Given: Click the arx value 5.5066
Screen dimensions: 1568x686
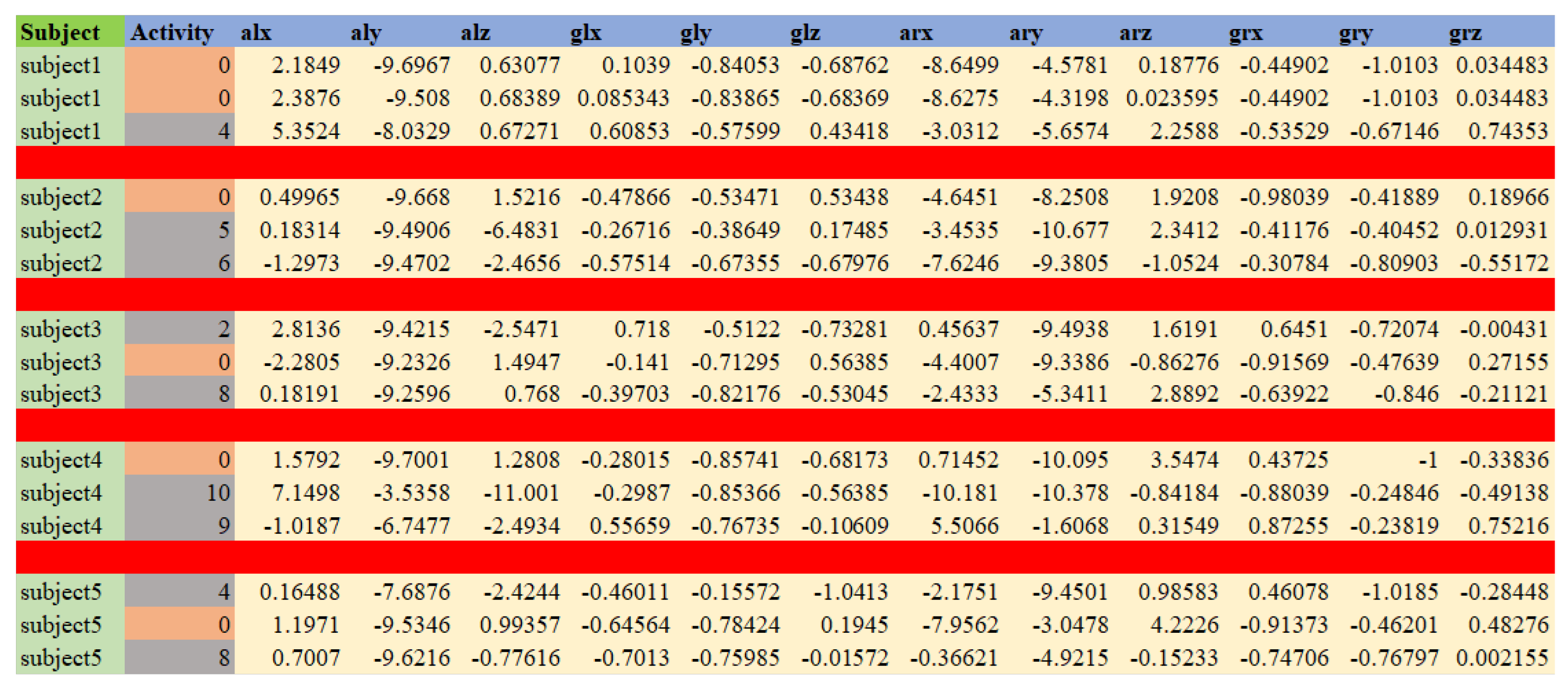Looking at the screenshot, I should pos(964,525).
